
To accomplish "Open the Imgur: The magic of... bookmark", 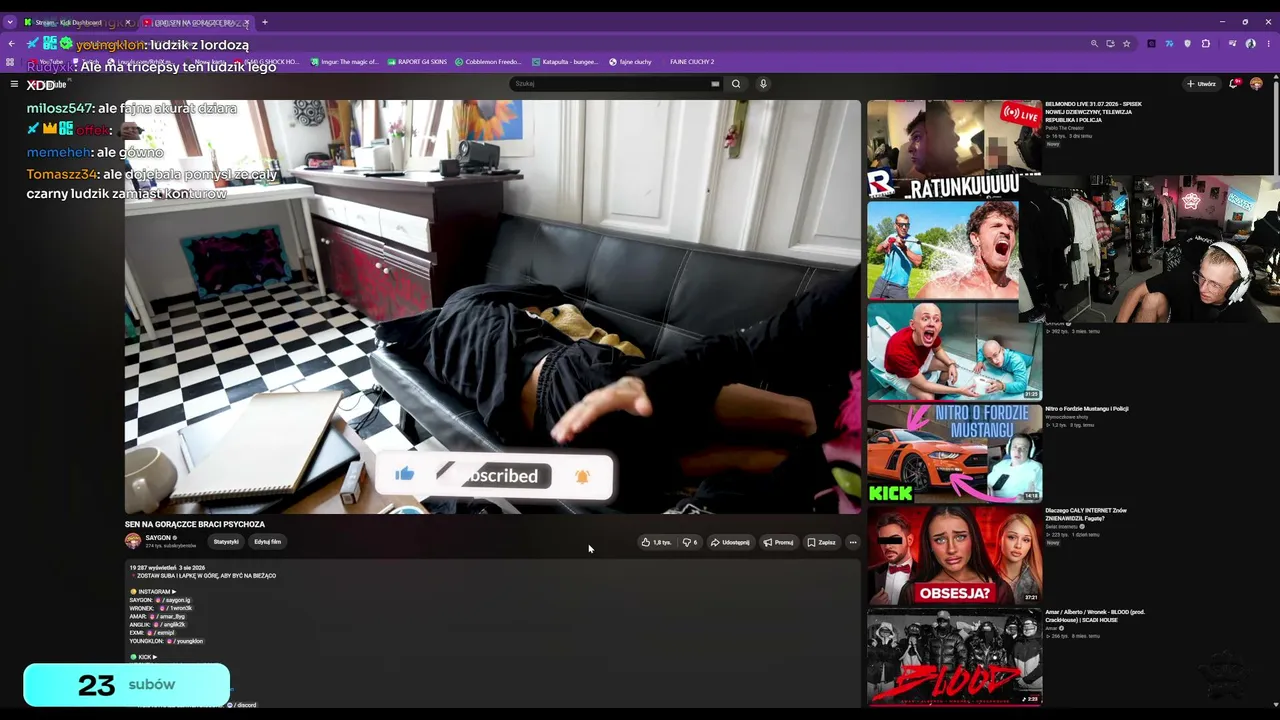I will point(344,62).
